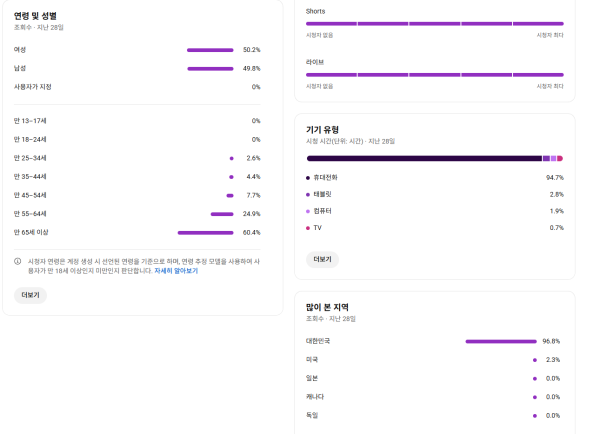
Task: Open the 자세히 알아보기 link
Action: (x=176, y=271)
